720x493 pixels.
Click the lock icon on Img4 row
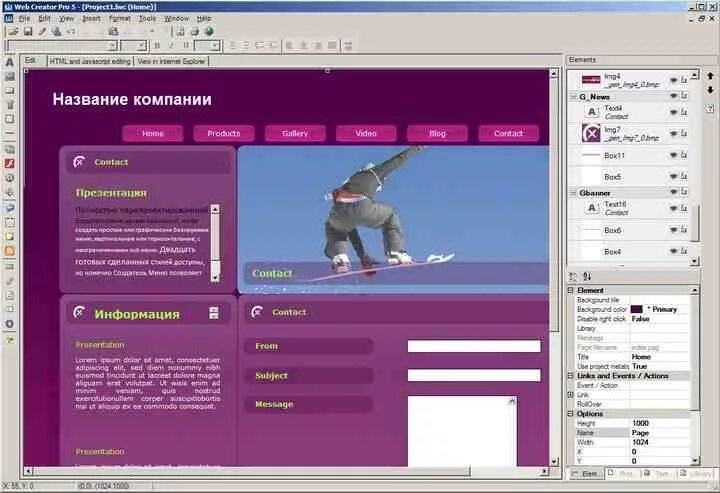click(684, 80)
